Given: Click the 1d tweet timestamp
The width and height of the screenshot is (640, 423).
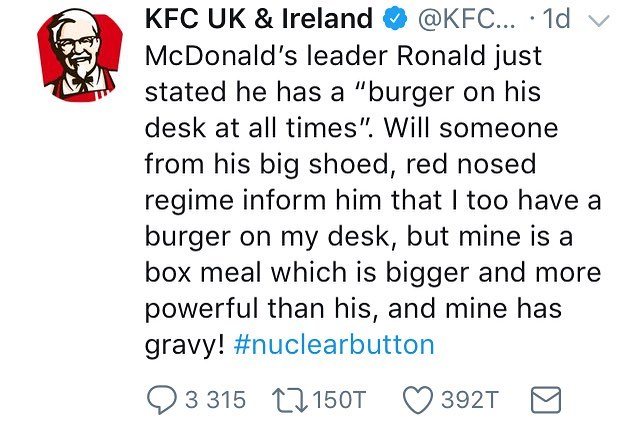Looking at the screenshot, I should click(556, 19).
